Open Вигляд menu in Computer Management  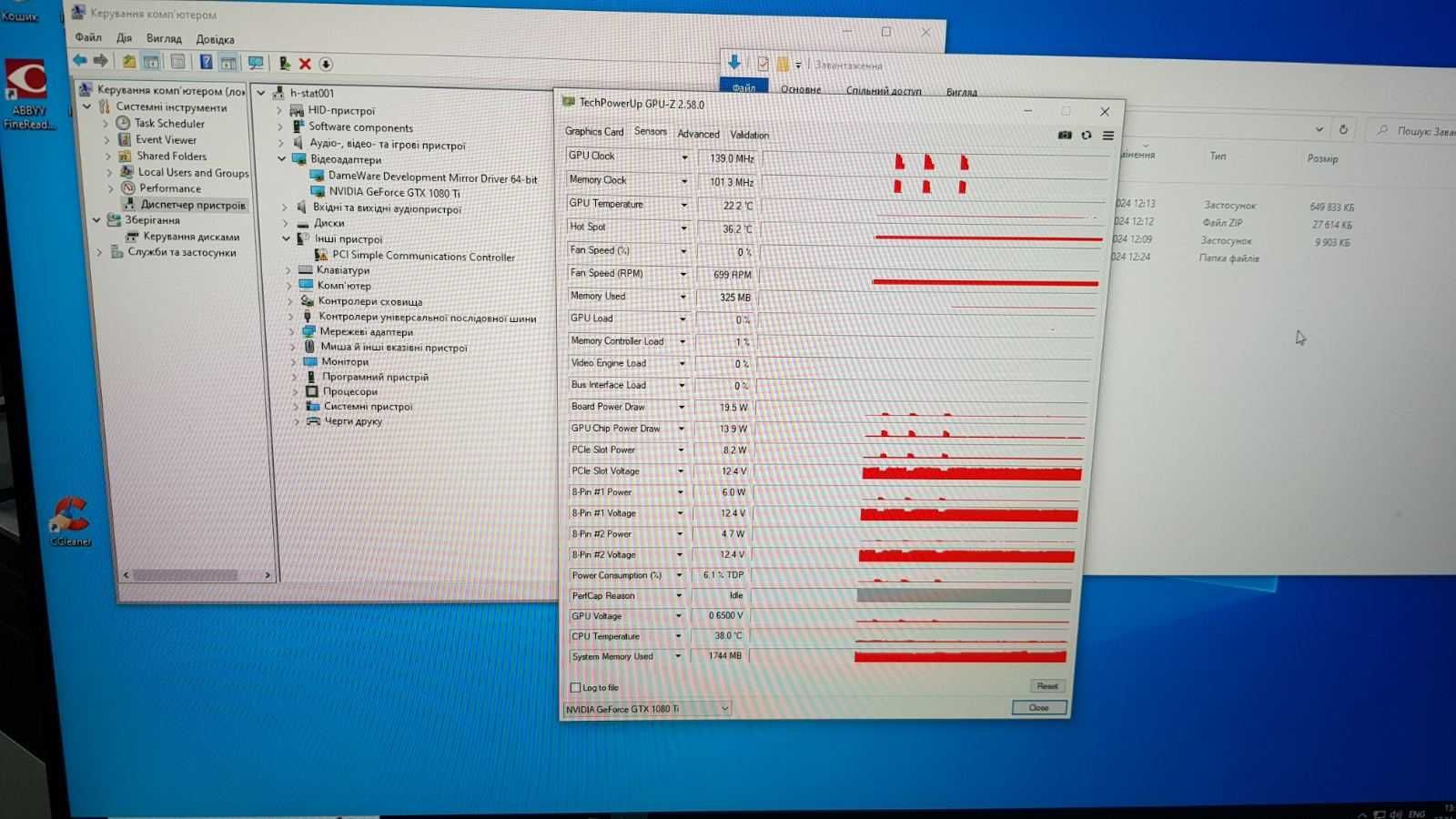tap(164, 38)
